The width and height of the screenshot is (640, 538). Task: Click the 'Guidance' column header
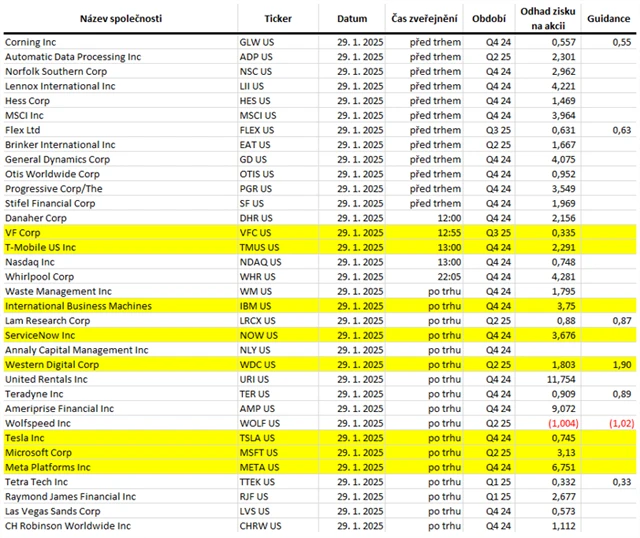pyautogui.click(x=609, y=19)
